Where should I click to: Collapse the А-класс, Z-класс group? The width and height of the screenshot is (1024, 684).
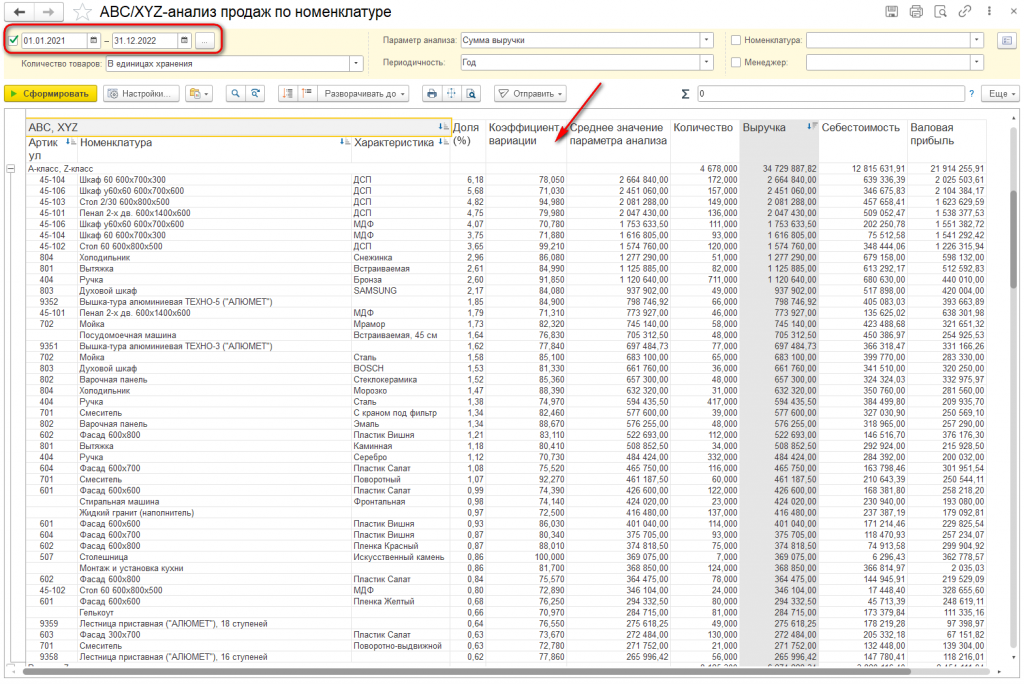[x=11, y=169]
